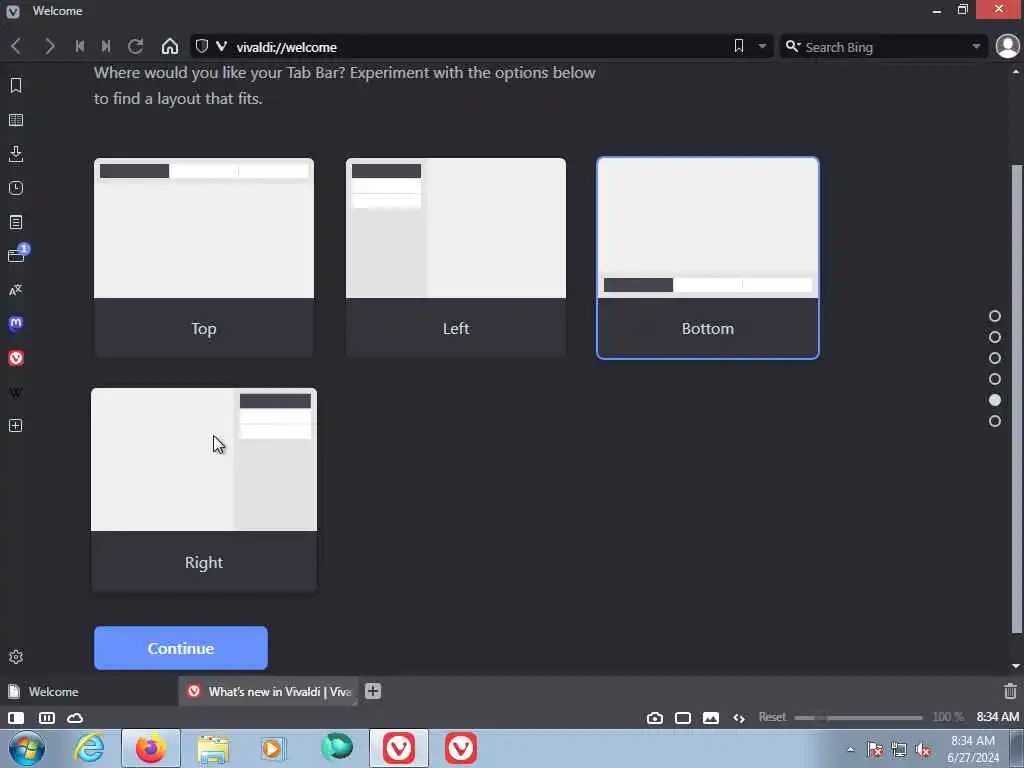Focus the Search Bing field
Image resolution: width=1024 pixels, height=768 pixels.
point(885,47)
